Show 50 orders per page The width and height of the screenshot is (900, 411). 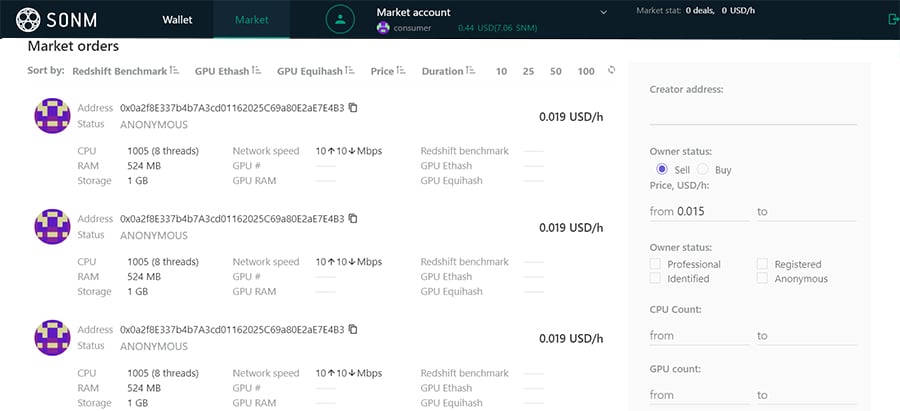coord(555,71)
